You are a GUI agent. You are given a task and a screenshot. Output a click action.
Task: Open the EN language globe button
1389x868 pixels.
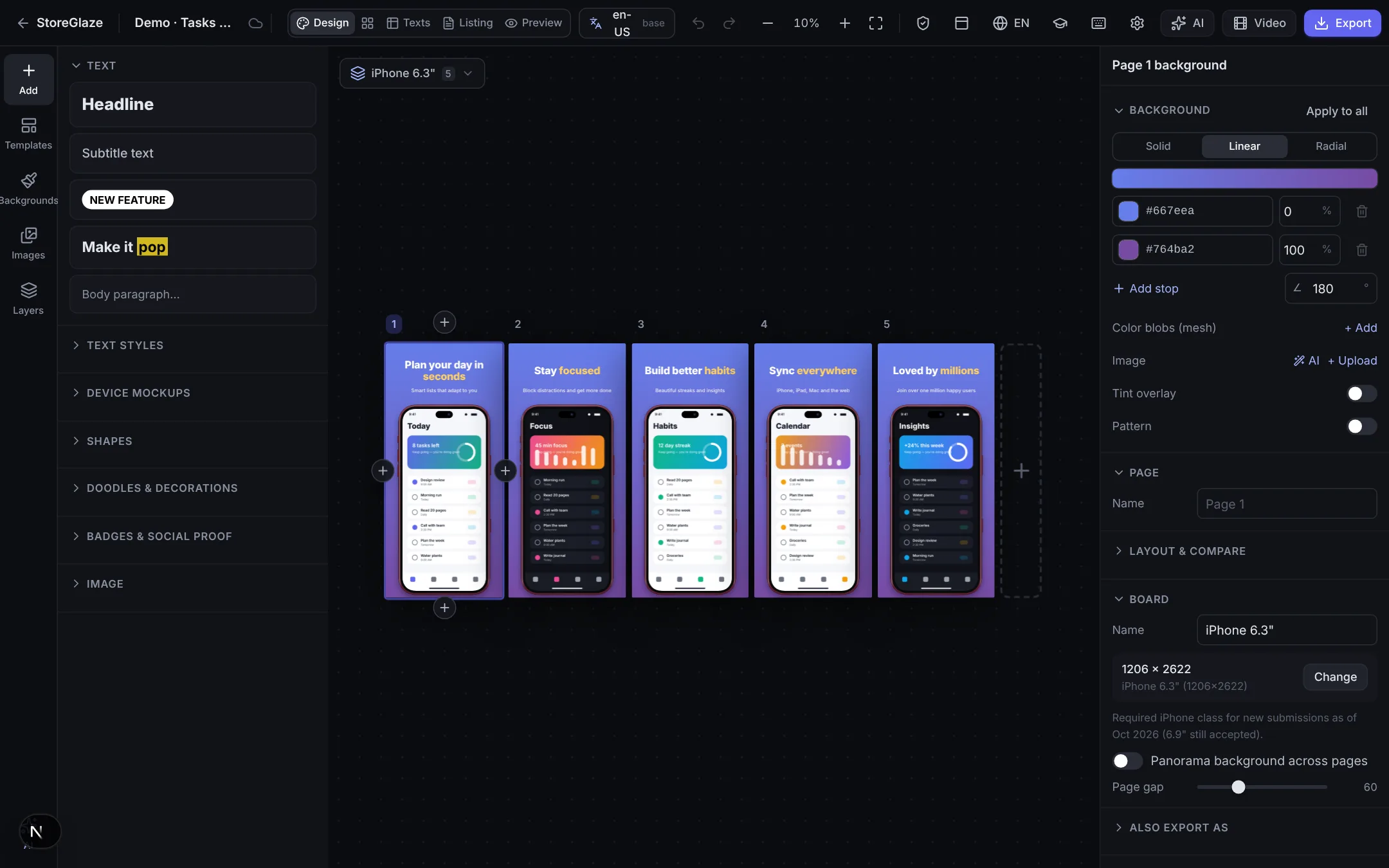pyautogui.click(x=1011, y=23)
